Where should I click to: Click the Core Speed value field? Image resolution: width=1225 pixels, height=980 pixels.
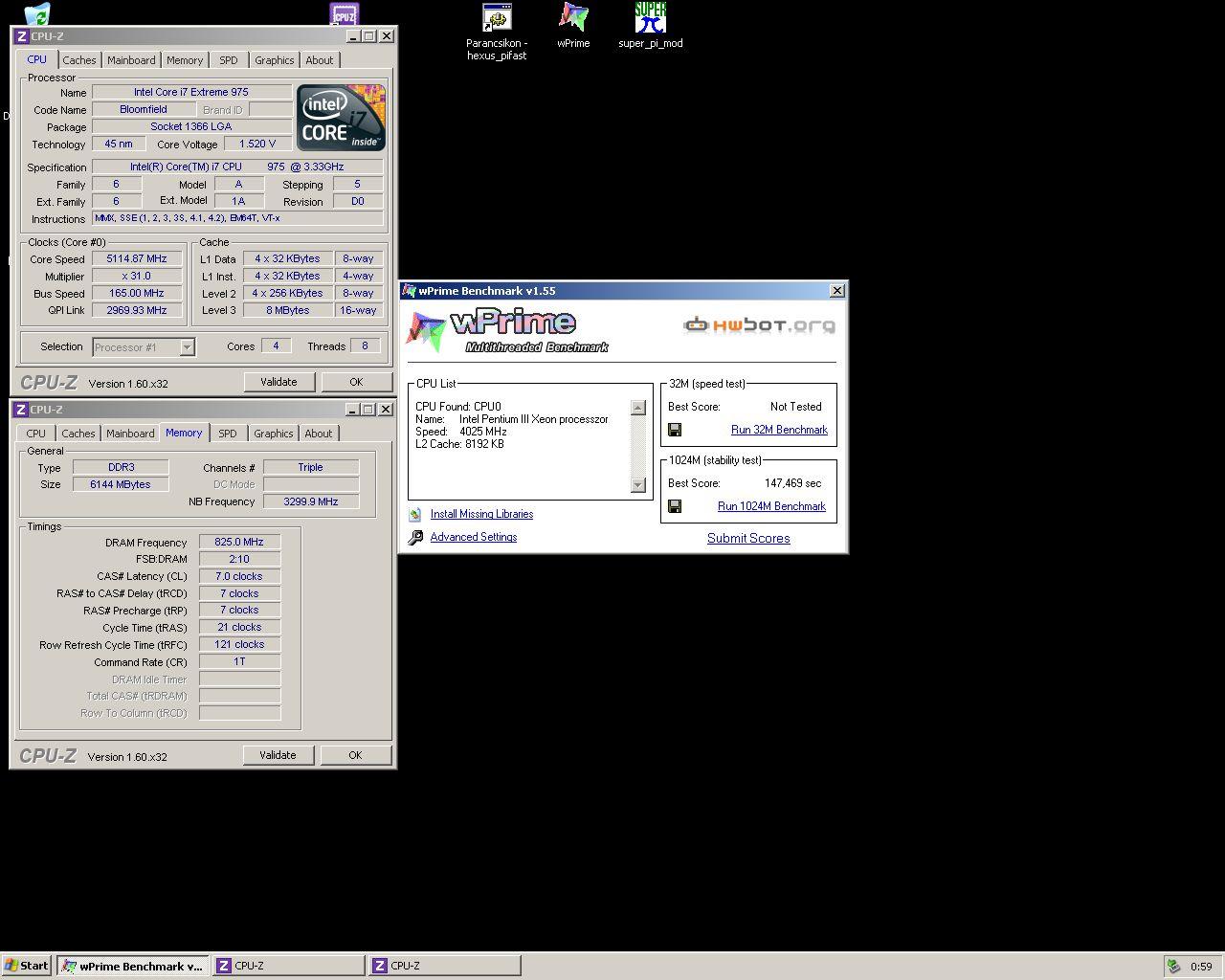click(137, 259)
